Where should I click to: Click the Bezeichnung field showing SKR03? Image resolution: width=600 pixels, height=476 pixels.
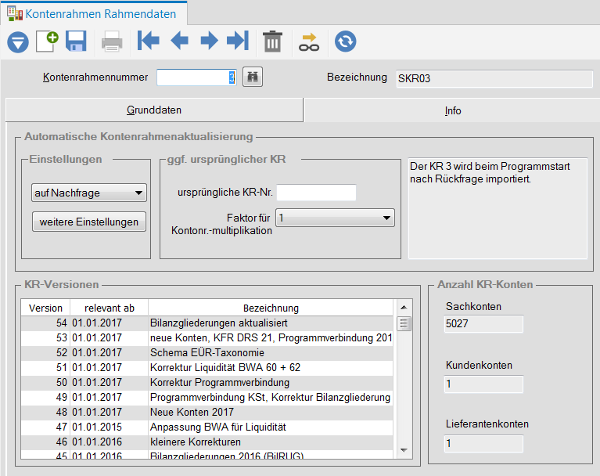(494, 78)
